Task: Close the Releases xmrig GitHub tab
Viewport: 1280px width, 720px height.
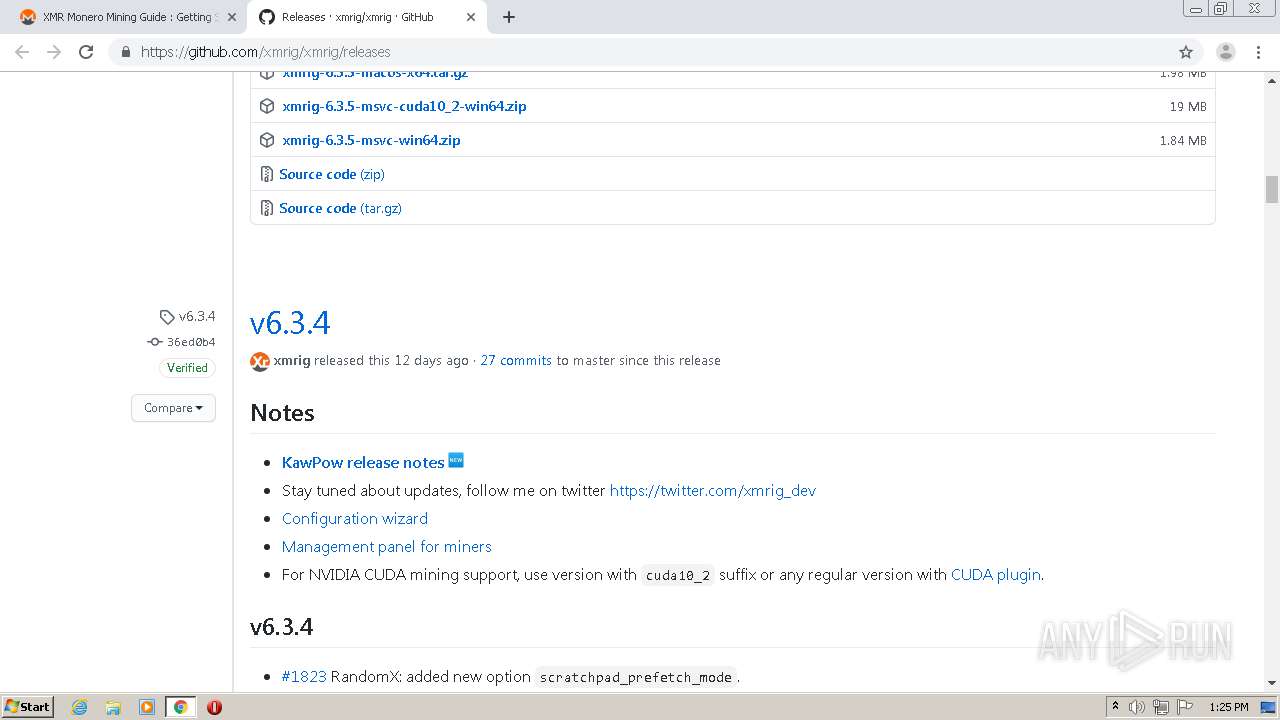Action: coord(471,17)
